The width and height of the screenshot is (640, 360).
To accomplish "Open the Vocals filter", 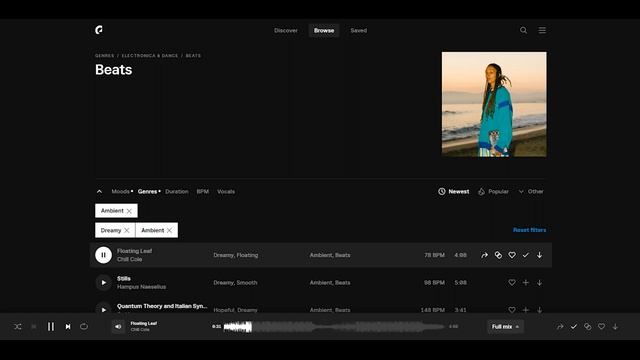I will pos(226,191).
